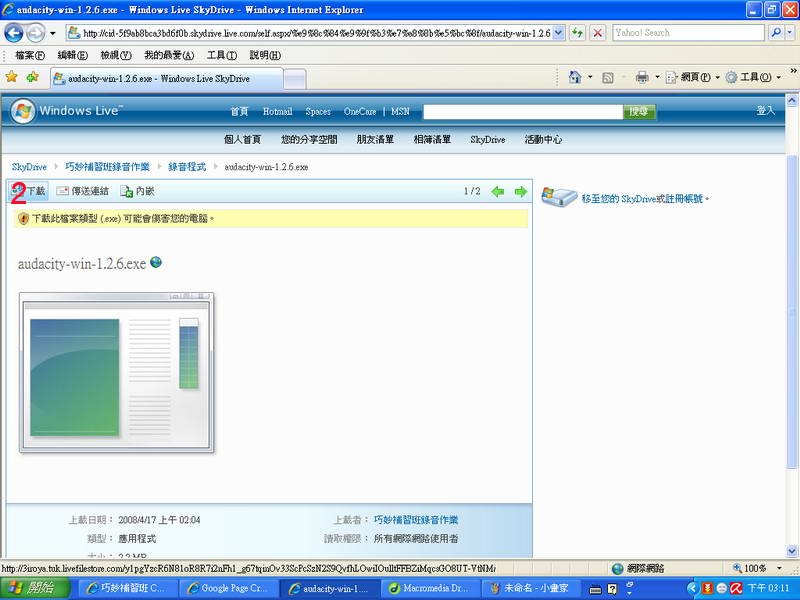The image size is (800, 600).
Task: Click the green next file arrow
Action: click(520, 192)
